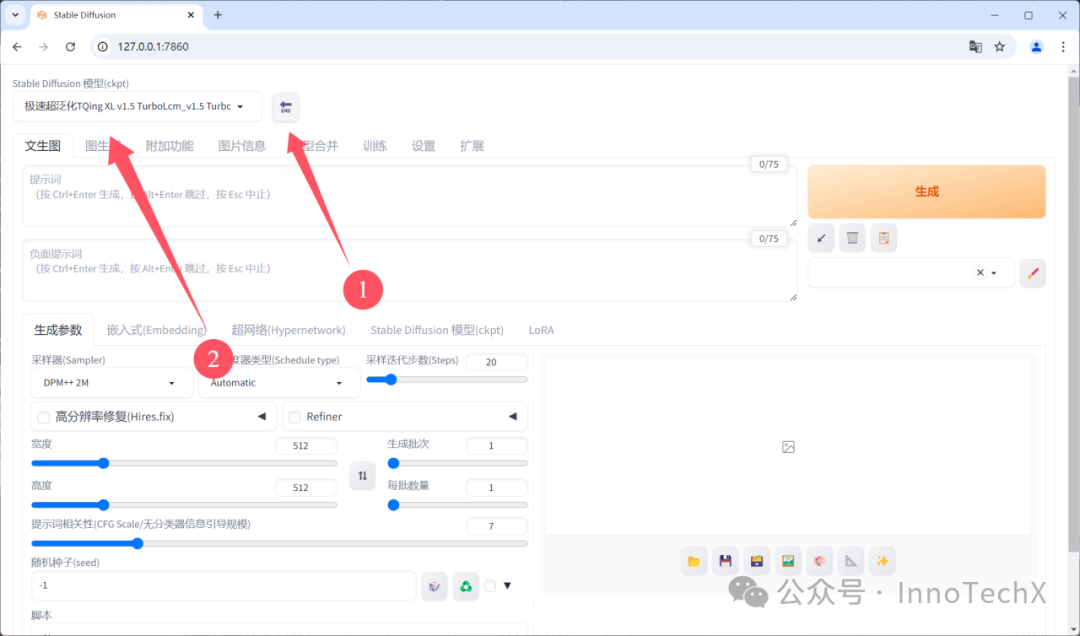Click the clipboard apply-styles icon
The width and height of the screenshot is (1080, 636).
point(884,238)
